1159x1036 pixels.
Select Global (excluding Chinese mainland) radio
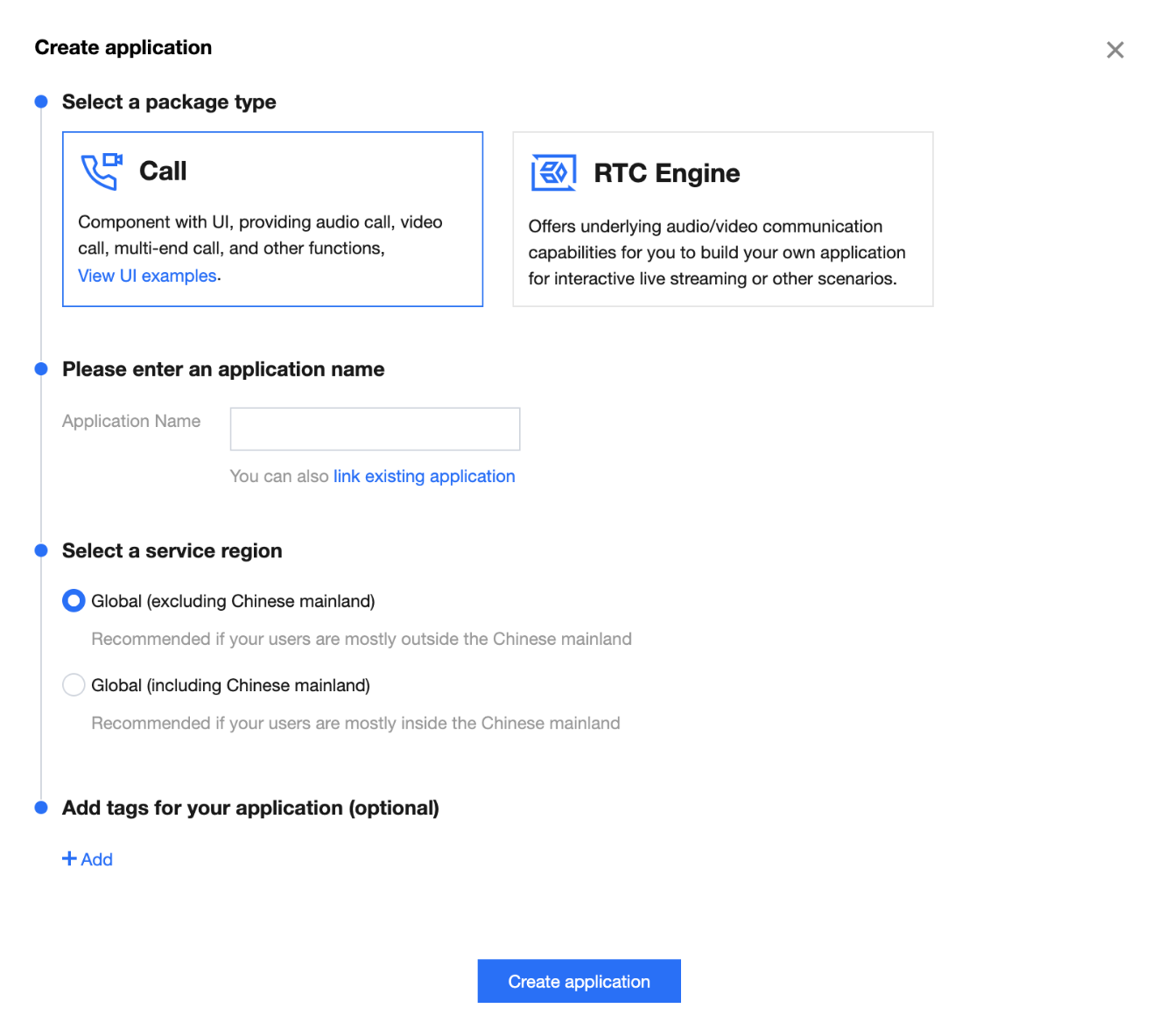pos(74,601)
